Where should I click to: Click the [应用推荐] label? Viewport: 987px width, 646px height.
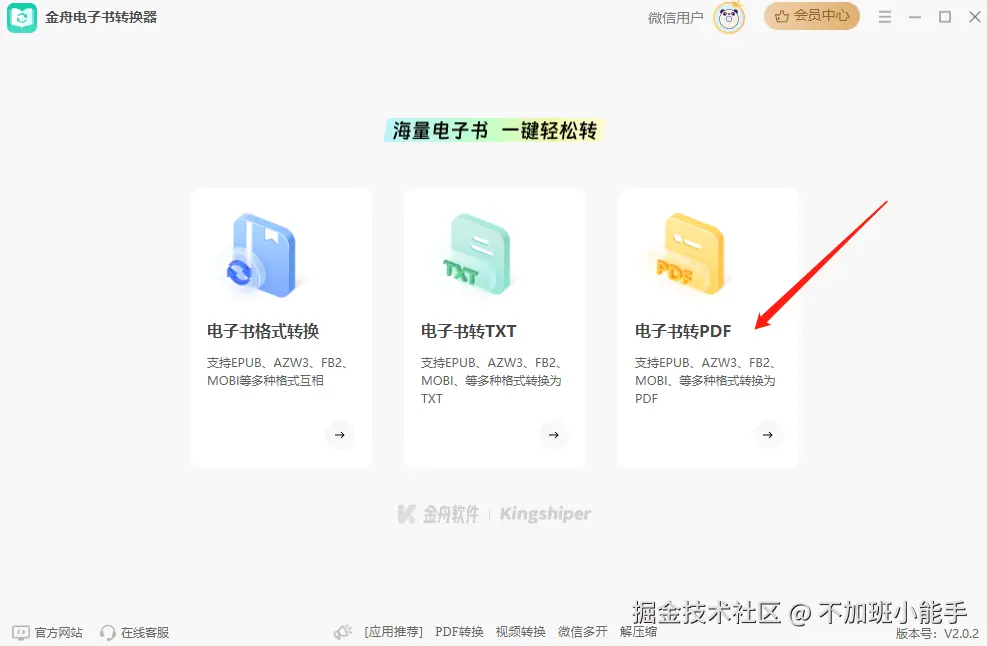point(393,632)
